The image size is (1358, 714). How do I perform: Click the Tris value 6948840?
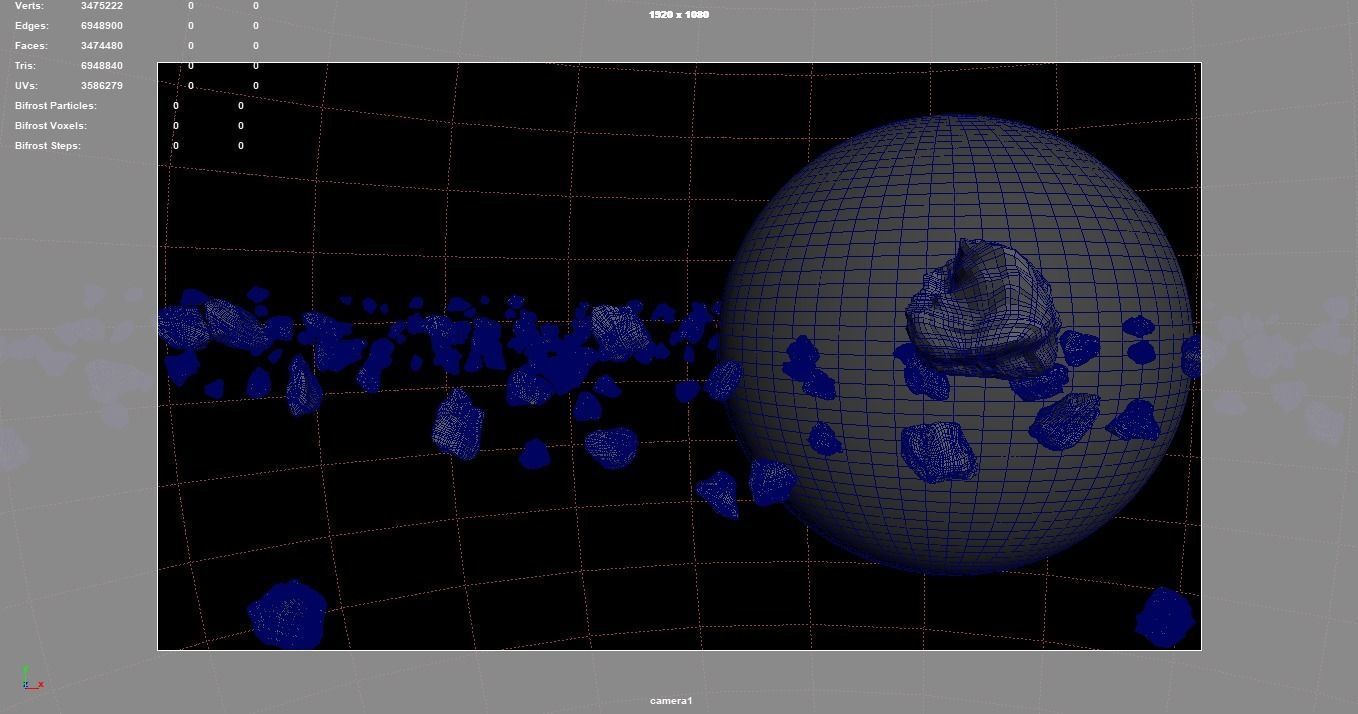(x=102, y=66)
